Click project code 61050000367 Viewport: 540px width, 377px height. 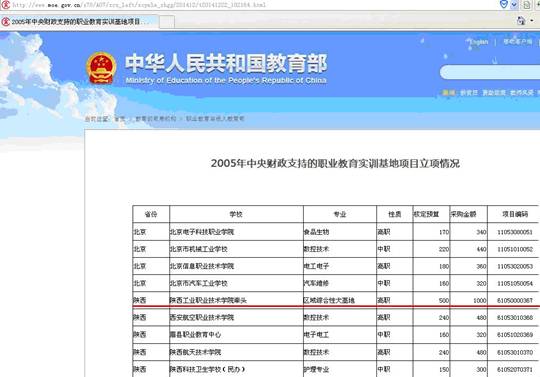(515, 301)
